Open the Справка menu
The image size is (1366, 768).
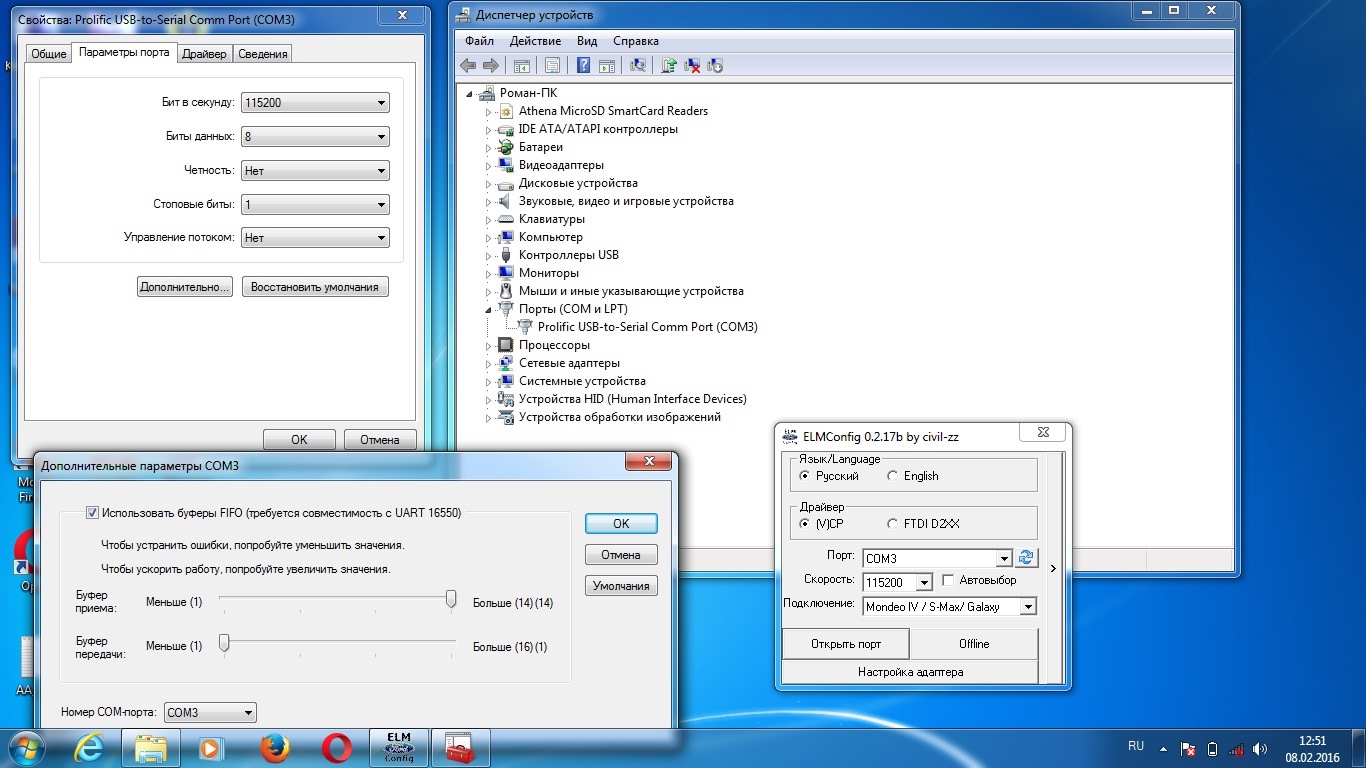(x=636, y=41)
